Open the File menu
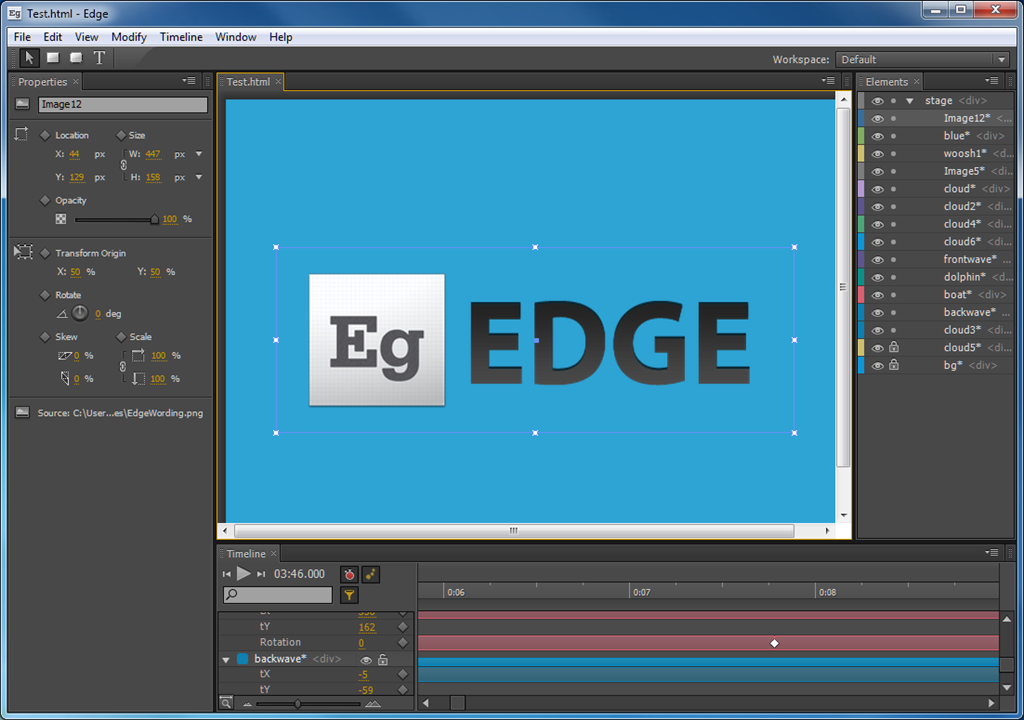This screenshot has width=1024, height=720. coord(22,37)
